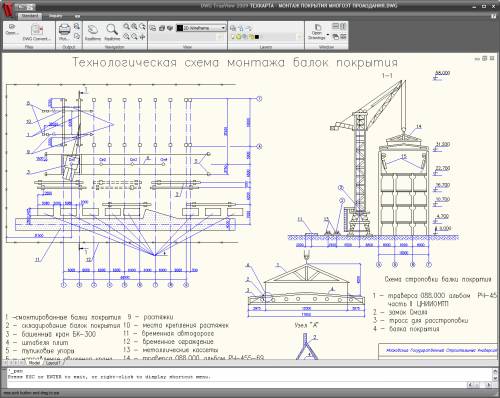Open the Named Views icon in View panel

(153, 28)
